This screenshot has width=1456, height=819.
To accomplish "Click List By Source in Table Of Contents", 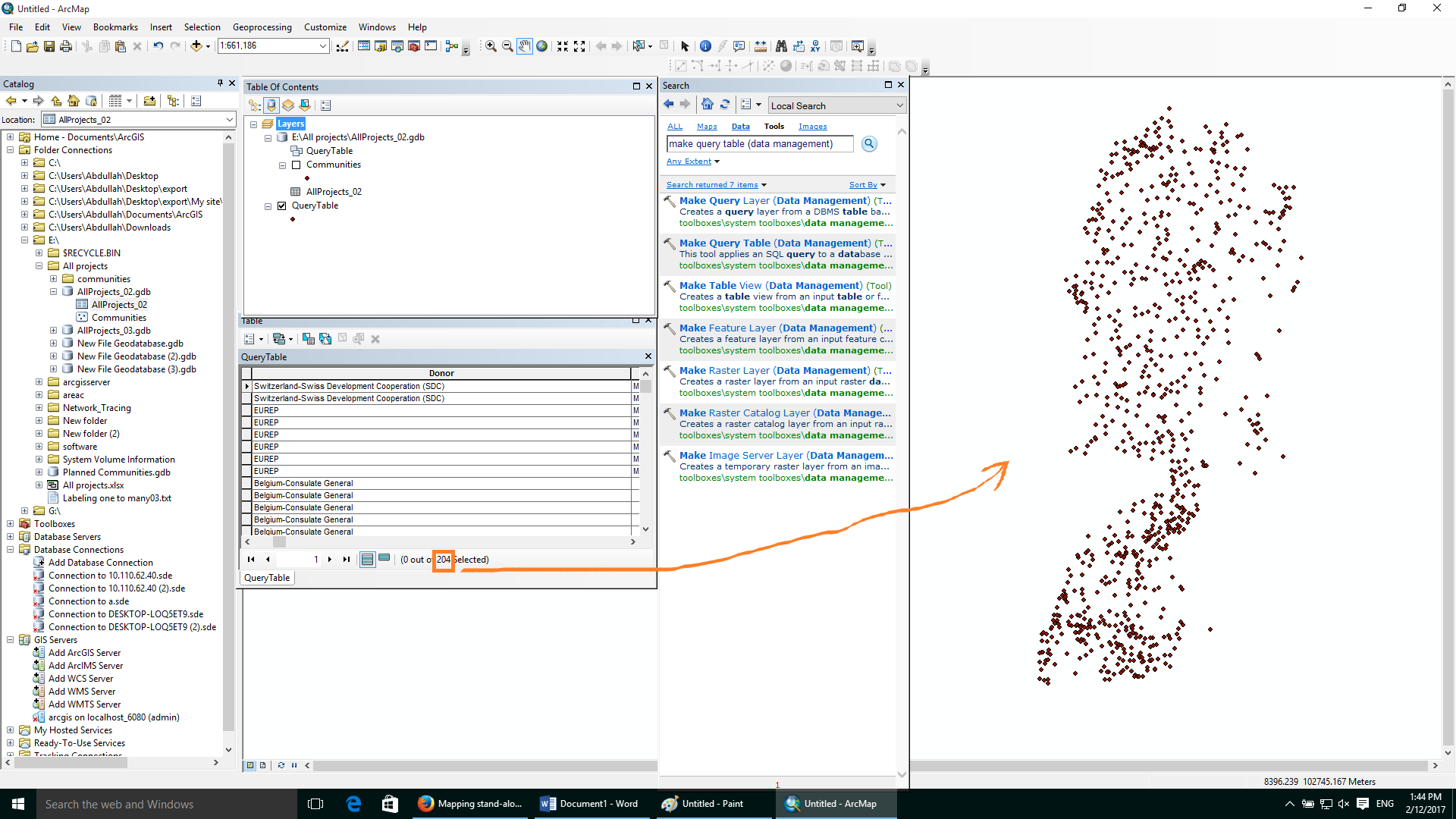I will coord(271,105).
